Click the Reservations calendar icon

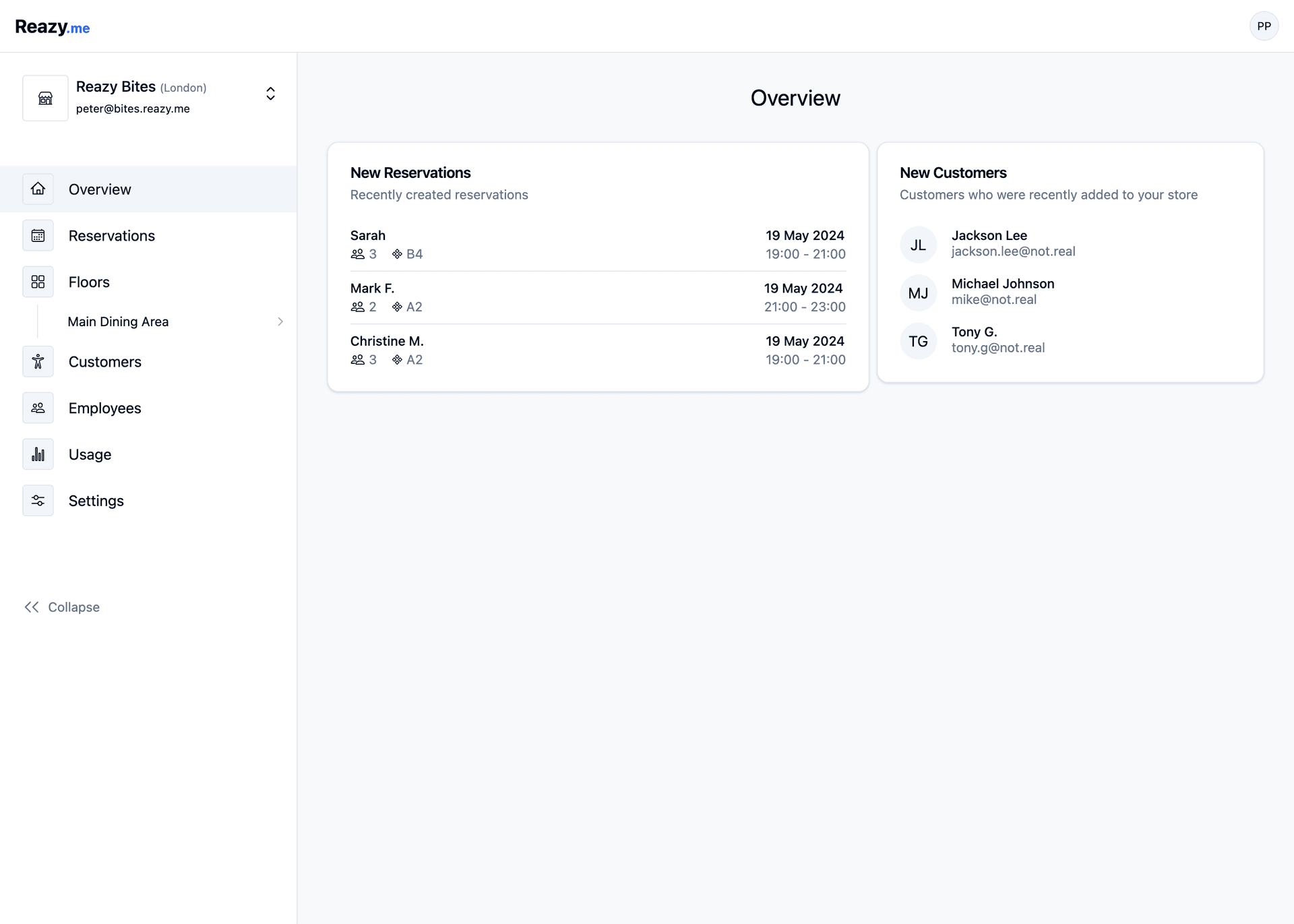[x=38, y=235]
